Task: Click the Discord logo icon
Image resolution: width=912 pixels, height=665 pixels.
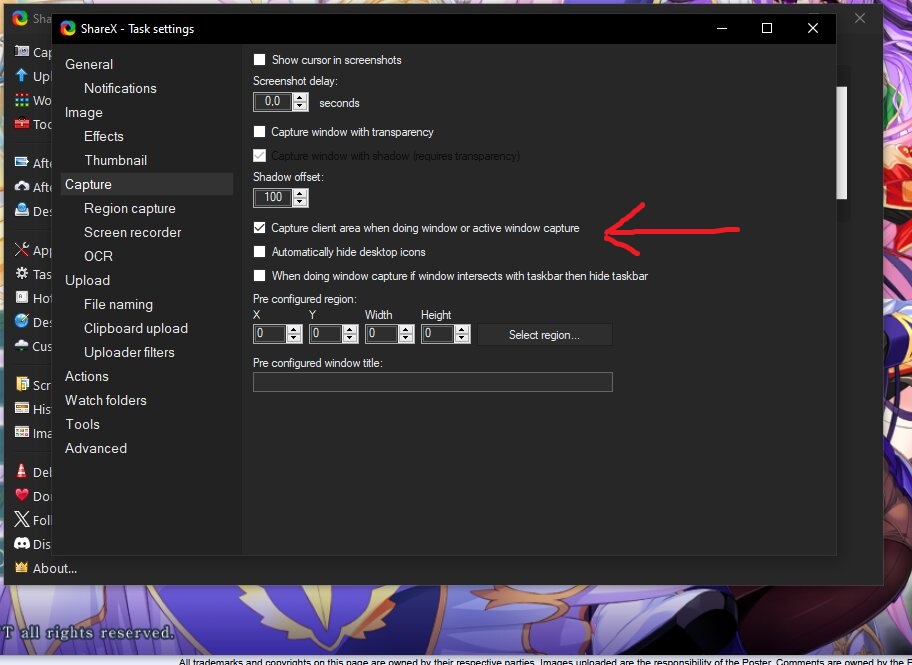Action: [x=22, y=543]
